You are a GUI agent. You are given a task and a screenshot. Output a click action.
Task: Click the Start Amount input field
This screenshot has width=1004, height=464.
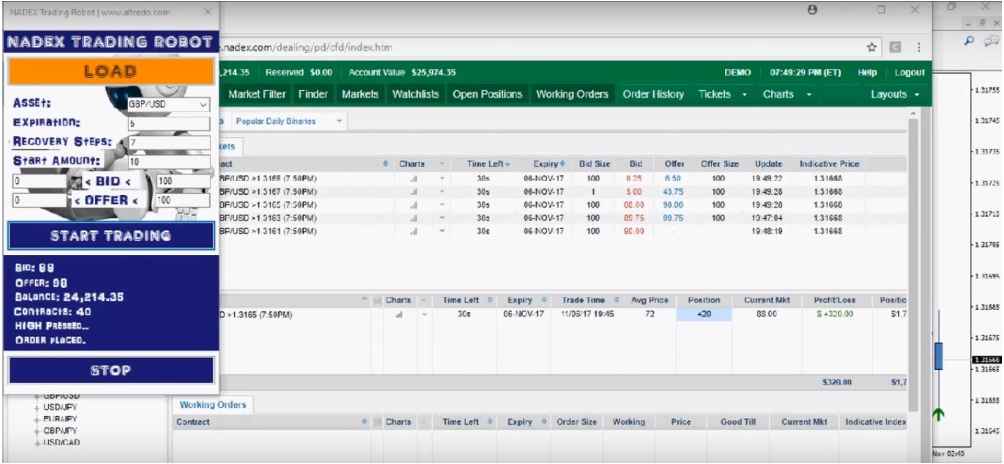click(x=169, y=162)
